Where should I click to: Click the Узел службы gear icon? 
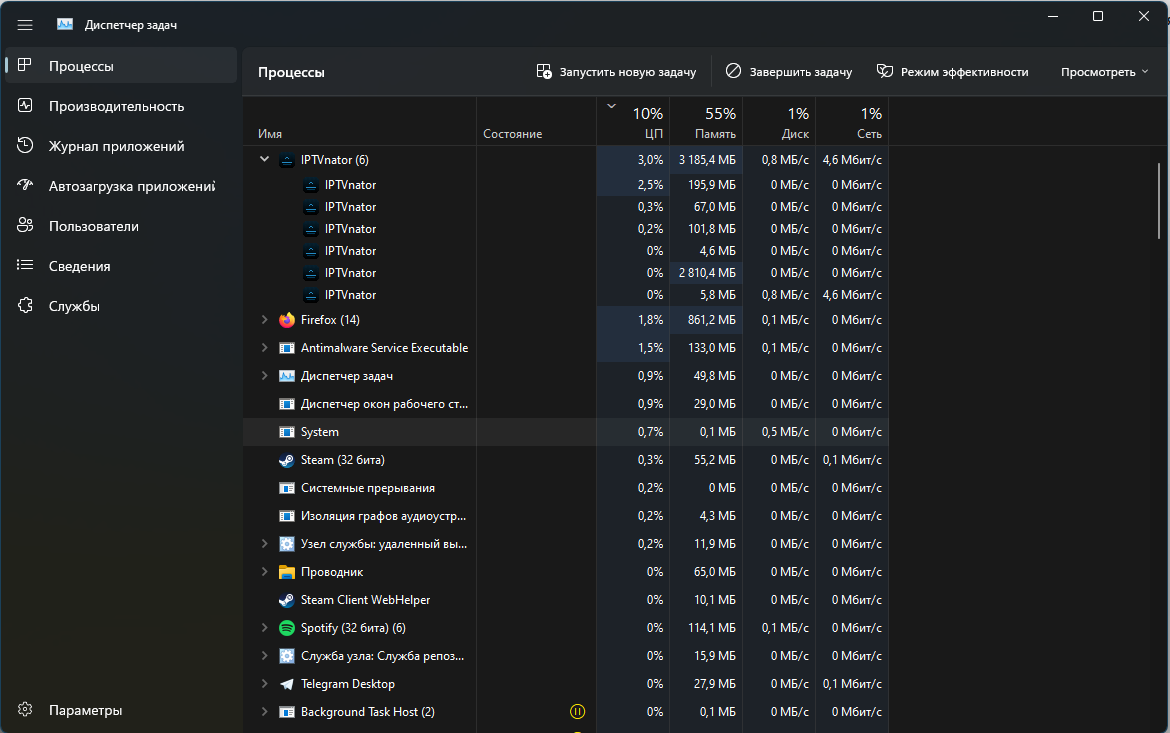[x=287, y=543]
